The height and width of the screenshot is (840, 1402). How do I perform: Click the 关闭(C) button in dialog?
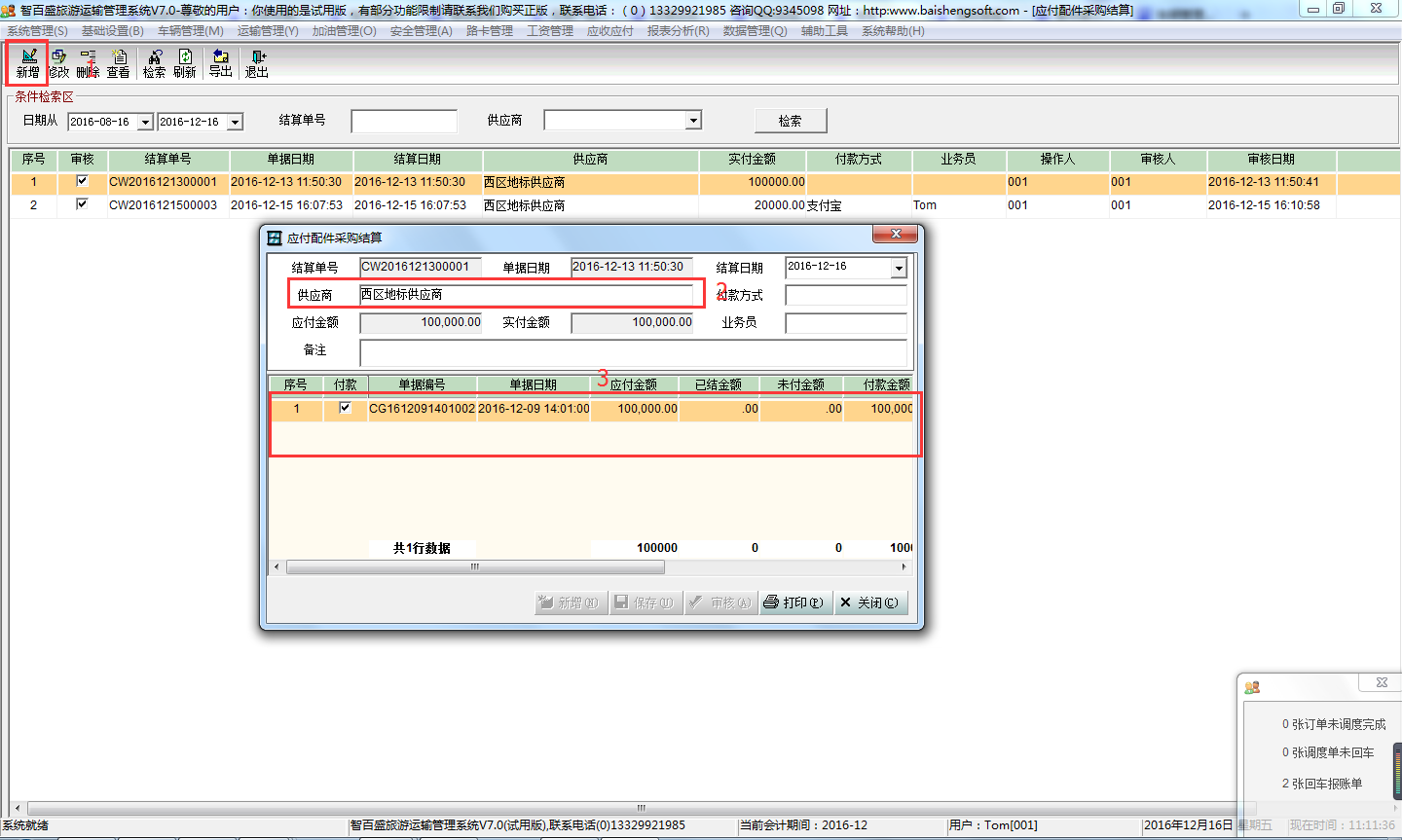[x=870, y=603]
